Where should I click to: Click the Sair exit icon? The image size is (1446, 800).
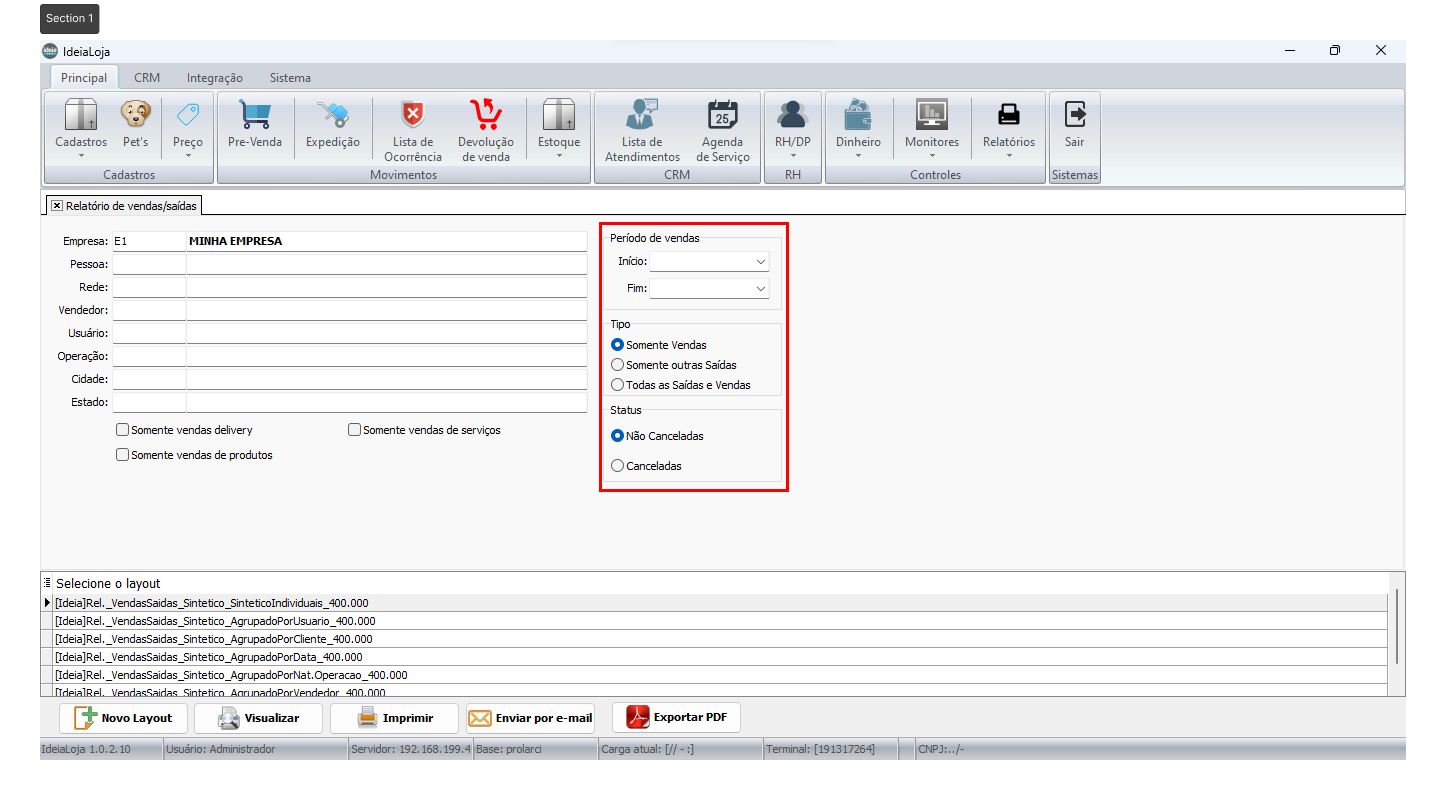(1074, 117)
